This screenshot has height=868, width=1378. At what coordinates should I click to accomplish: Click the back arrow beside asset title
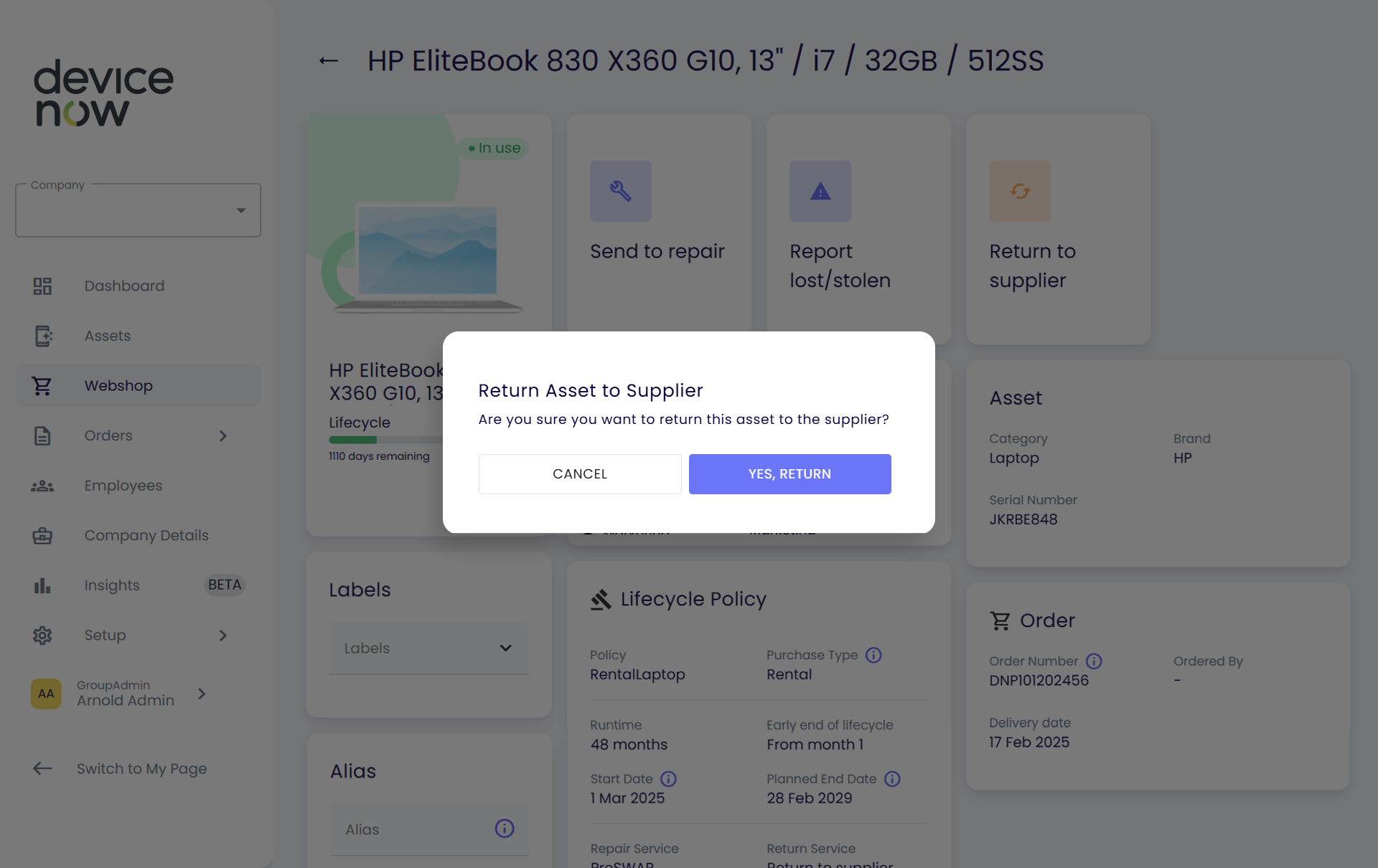(329, 61)
